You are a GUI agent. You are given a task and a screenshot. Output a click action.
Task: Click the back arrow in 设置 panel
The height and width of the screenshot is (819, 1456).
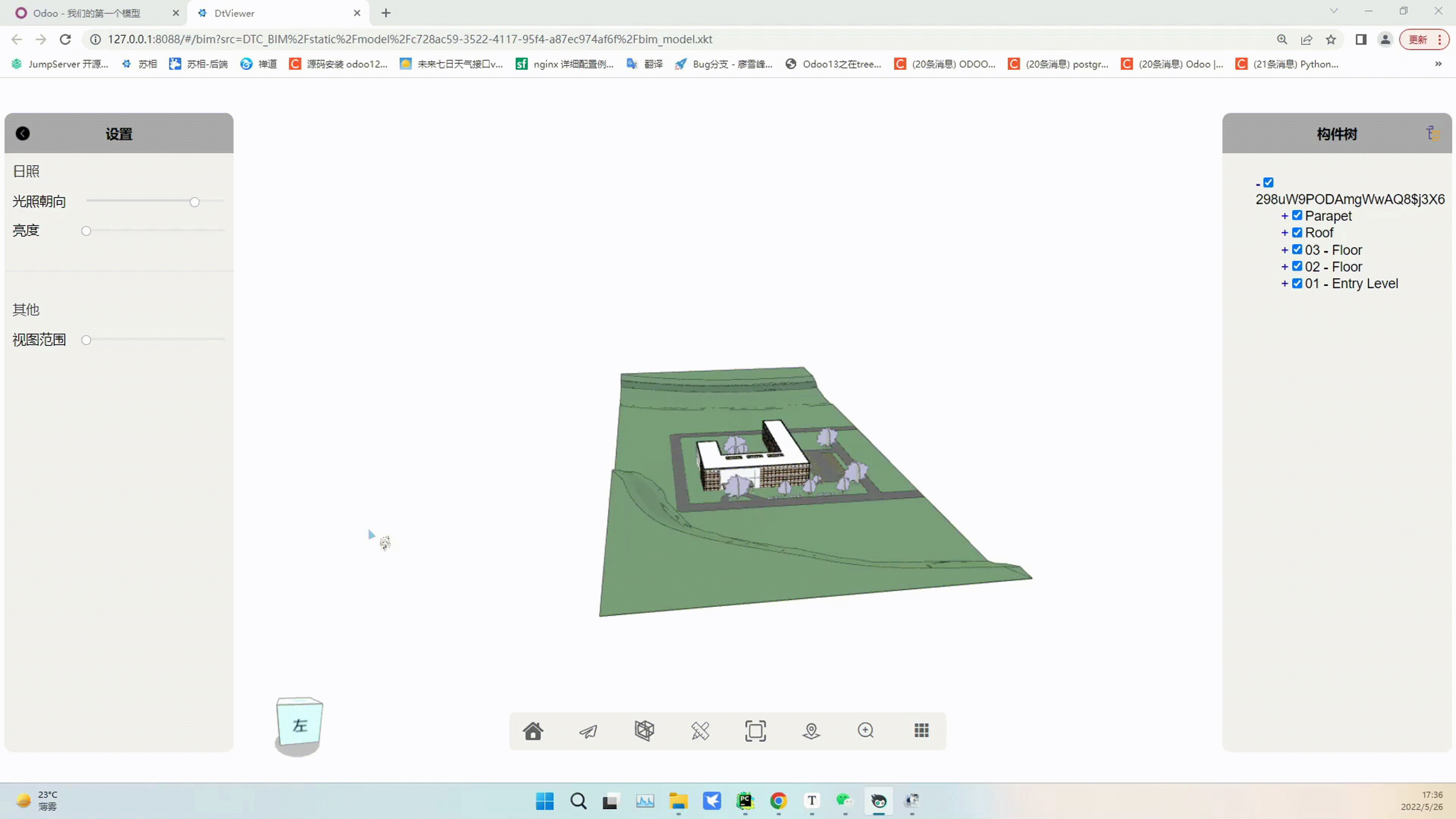23,133
